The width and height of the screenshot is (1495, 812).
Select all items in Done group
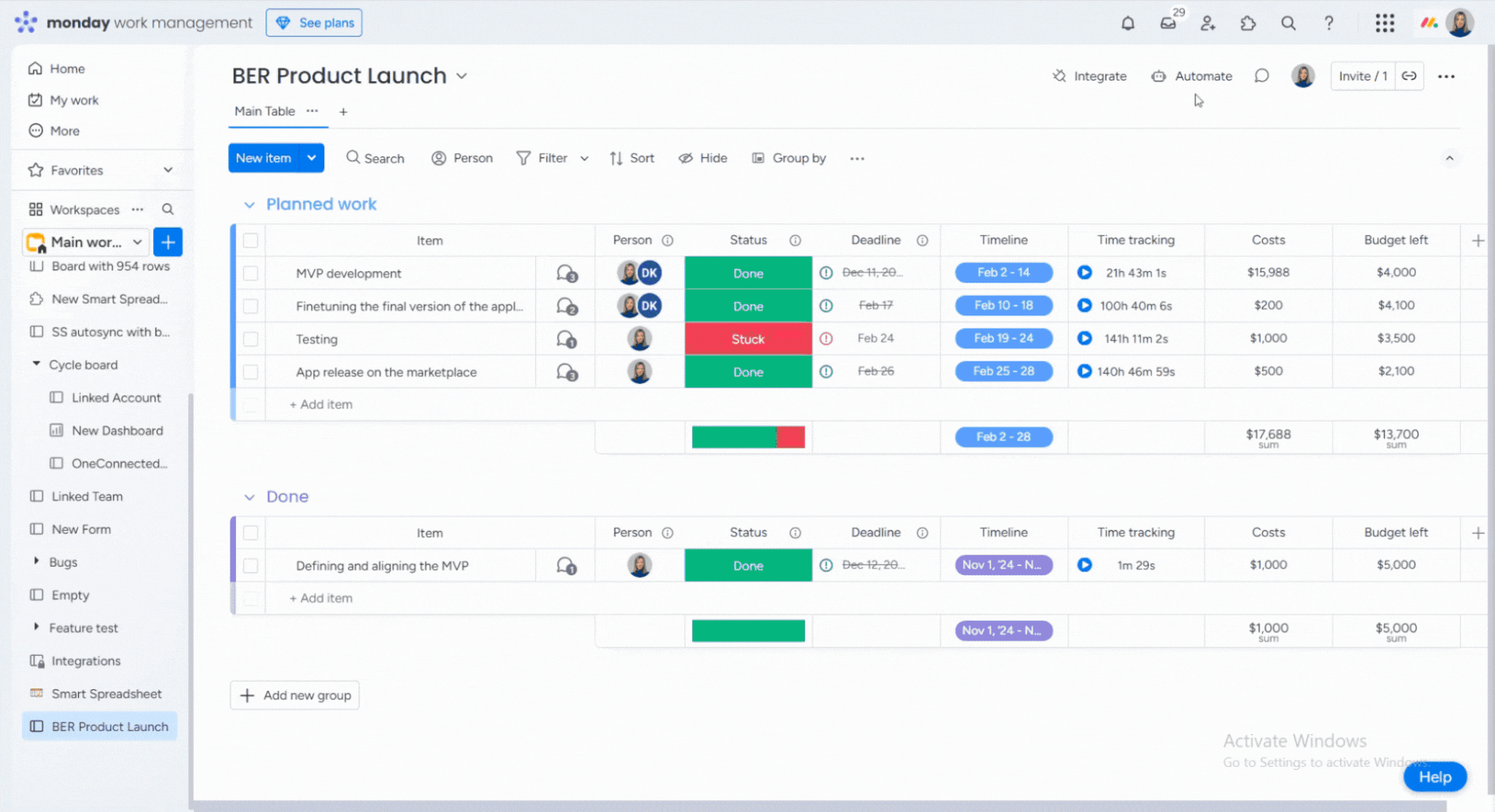250,532
